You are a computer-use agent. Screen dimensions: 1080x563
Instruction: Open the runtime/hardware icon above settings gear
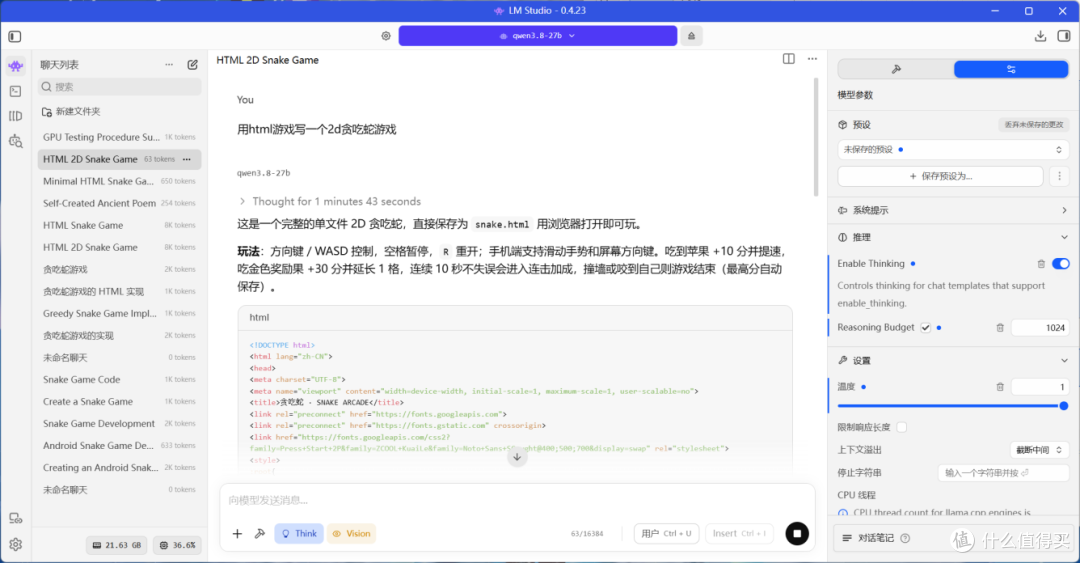coord(15,518)
